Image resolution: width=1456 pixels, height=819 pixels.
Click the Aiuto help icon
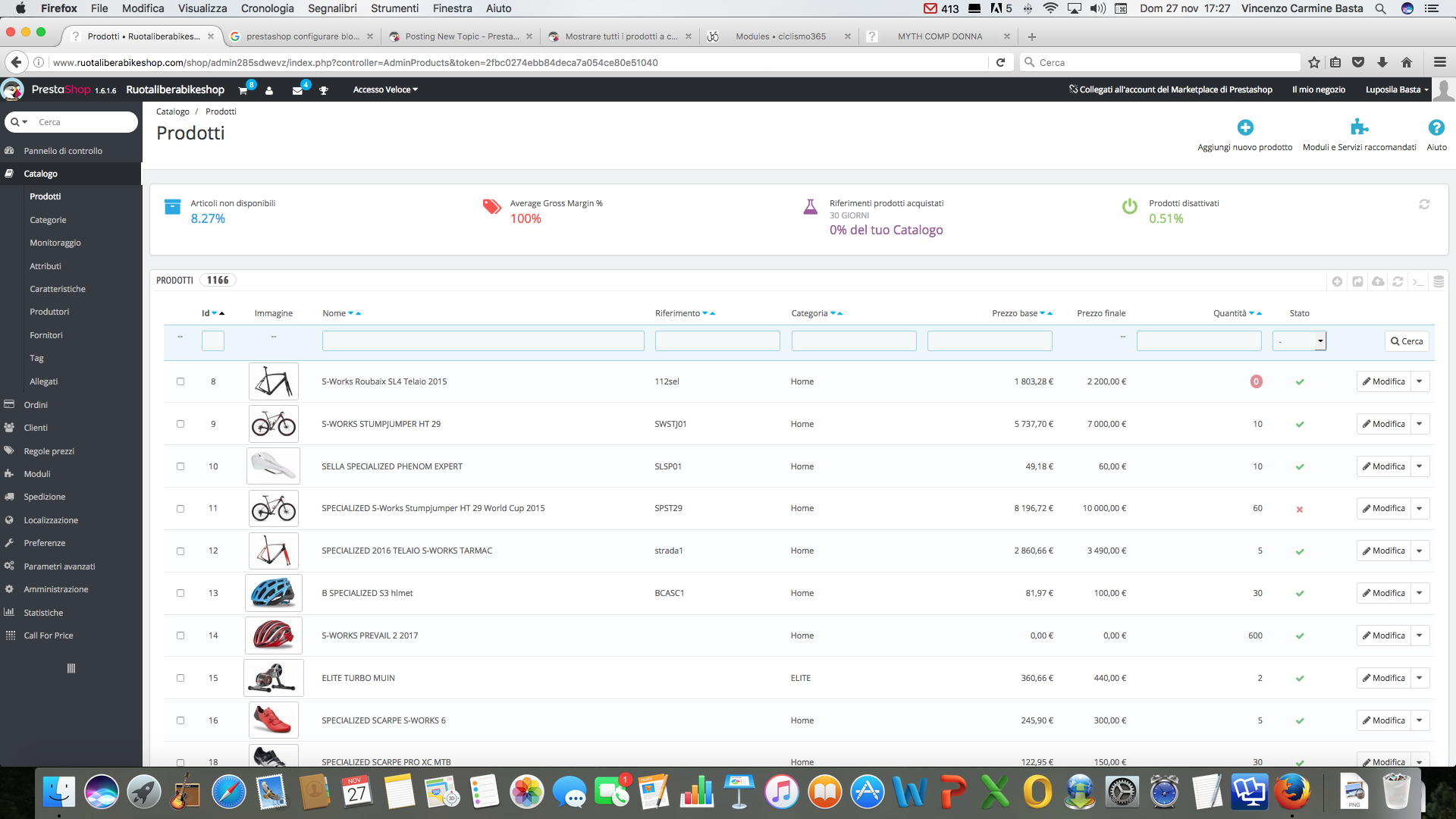click(1436, 127)
